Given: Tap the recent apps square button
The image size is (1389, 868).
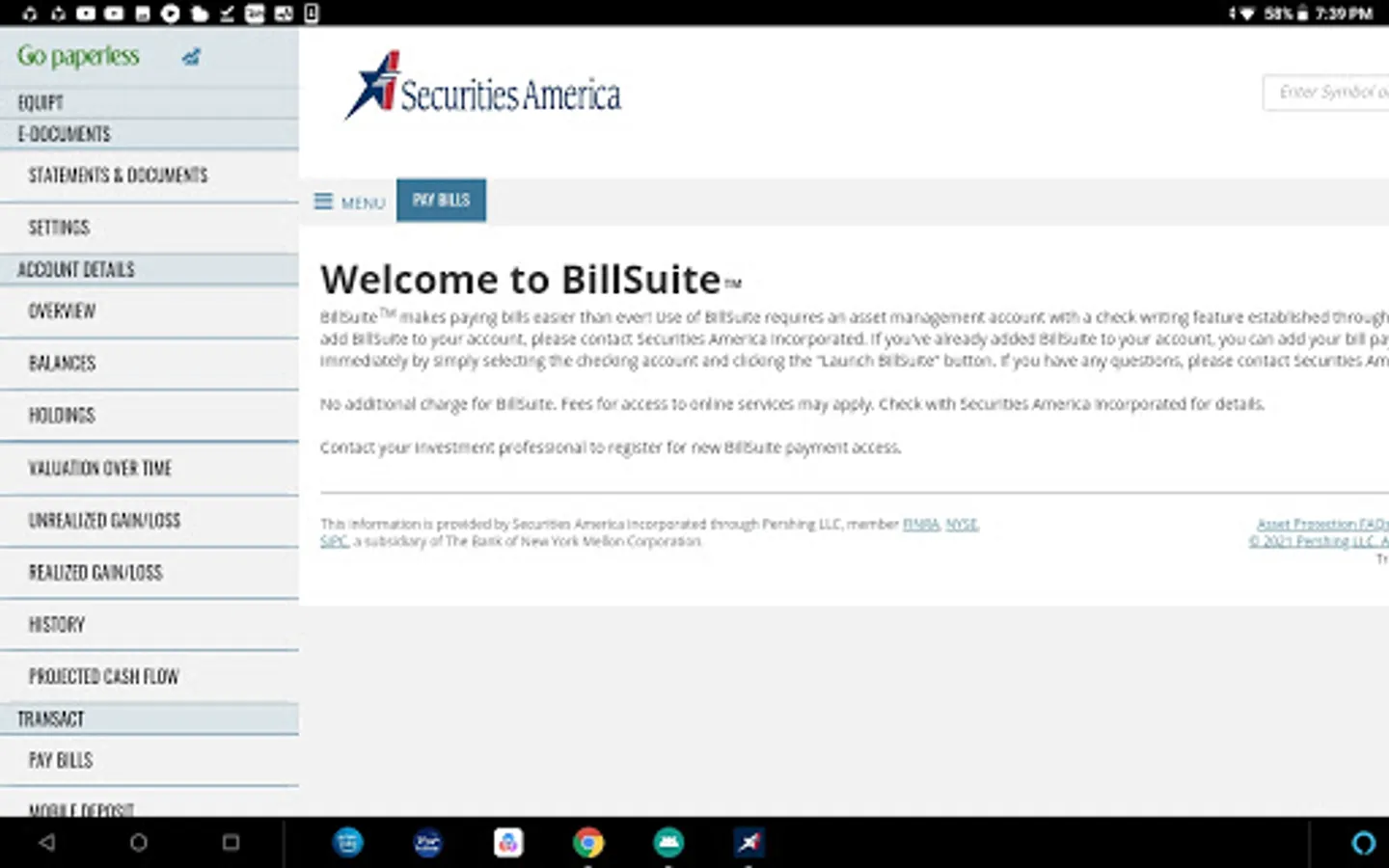Looking at the screenshot, I should [231, 842].
